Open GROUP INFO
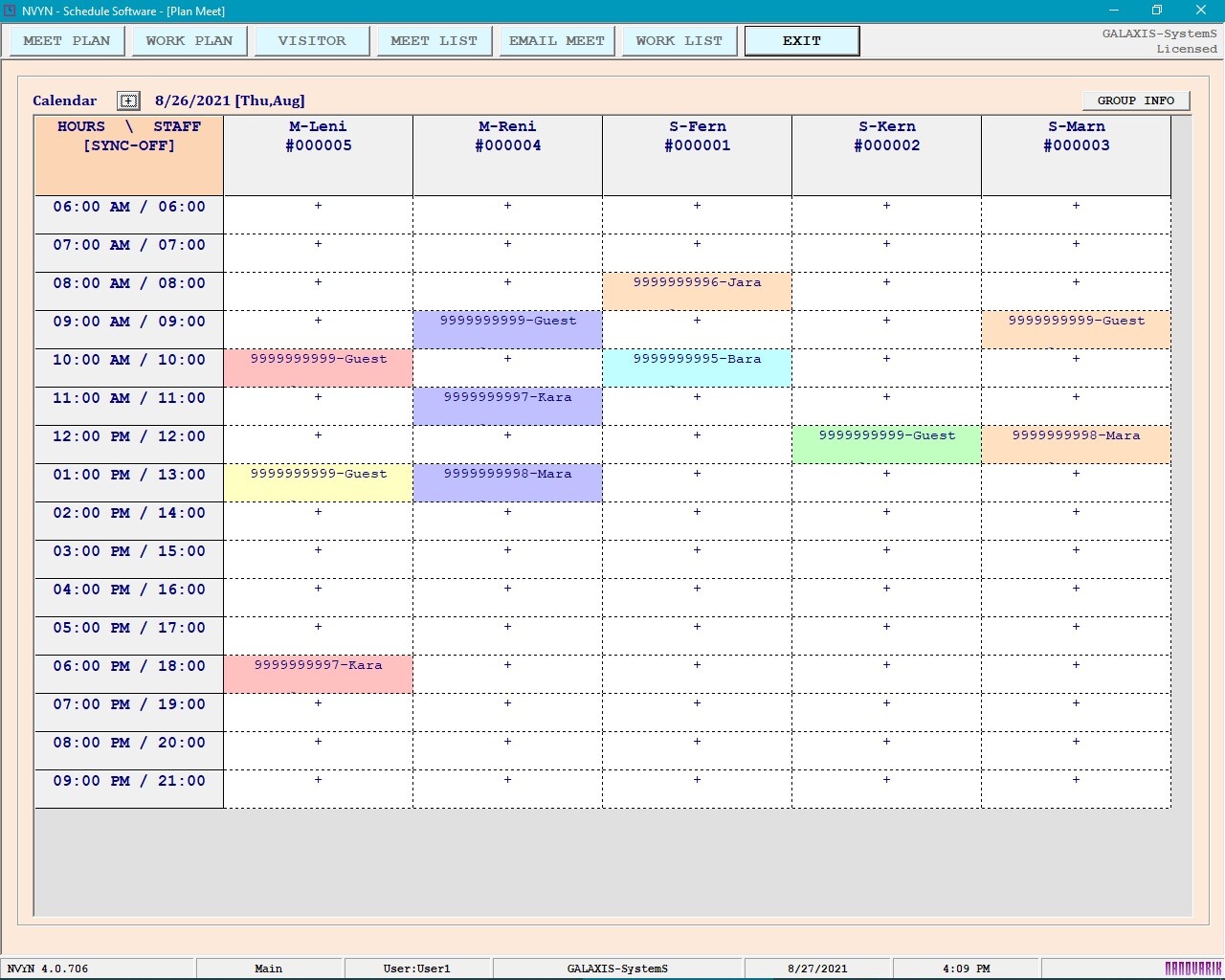This screenshot has height=980, width=1225. click(1136, 100)
